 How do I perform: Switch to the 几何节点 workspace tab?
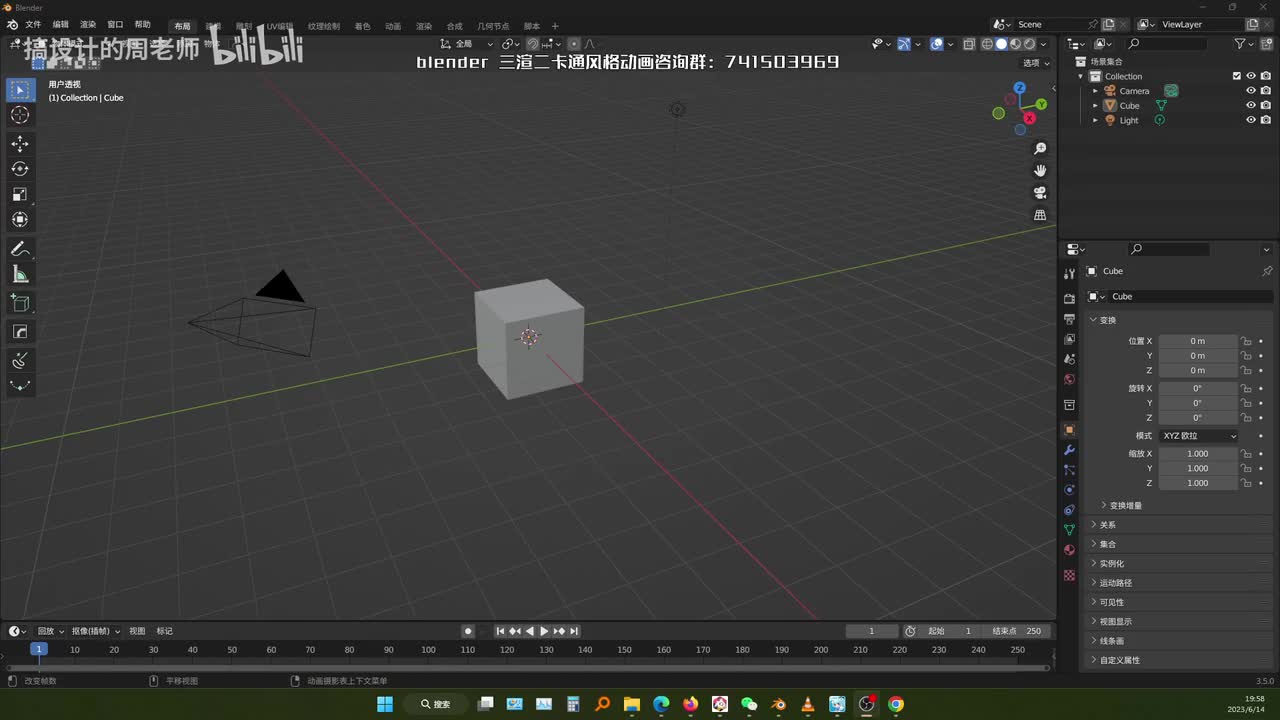point(493,26)
